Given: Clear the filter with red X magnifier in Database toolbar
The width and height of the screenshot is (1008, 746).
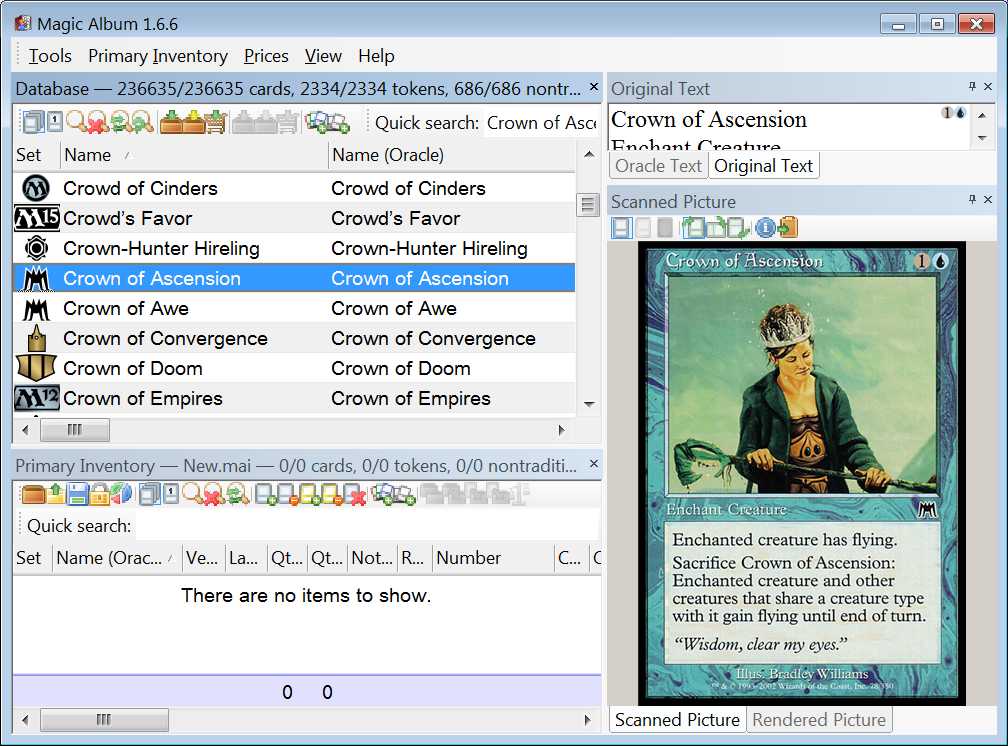Looking at the screenshot, I should [97, 122].
